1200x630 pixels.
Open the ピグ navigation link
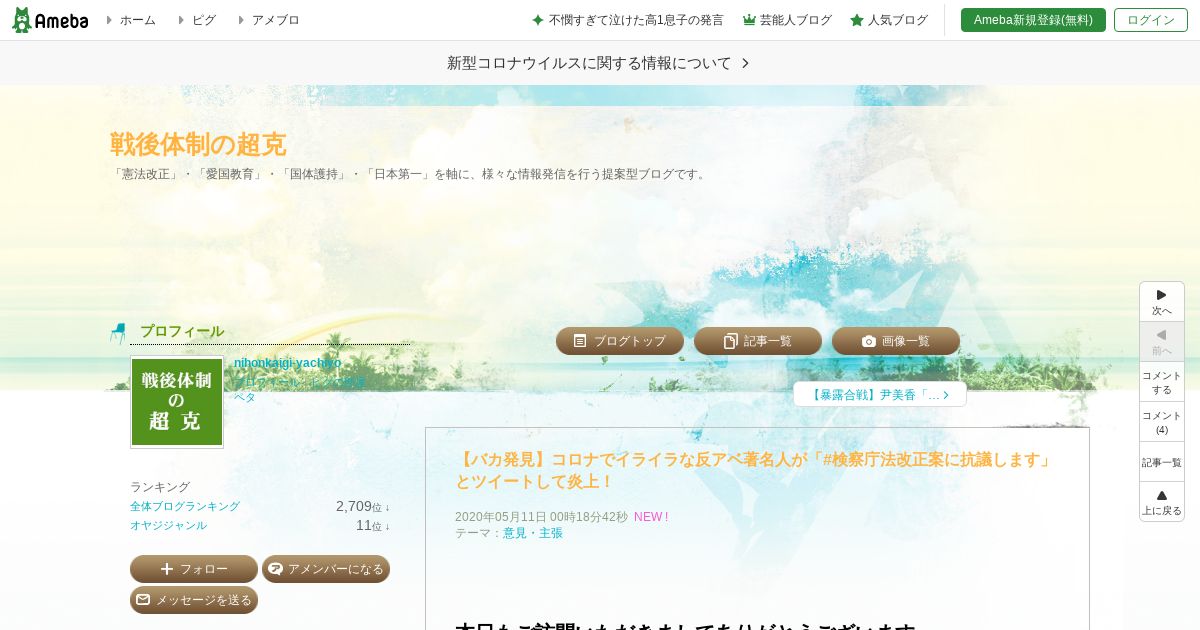pyautogui.click(x=204, y=20)
